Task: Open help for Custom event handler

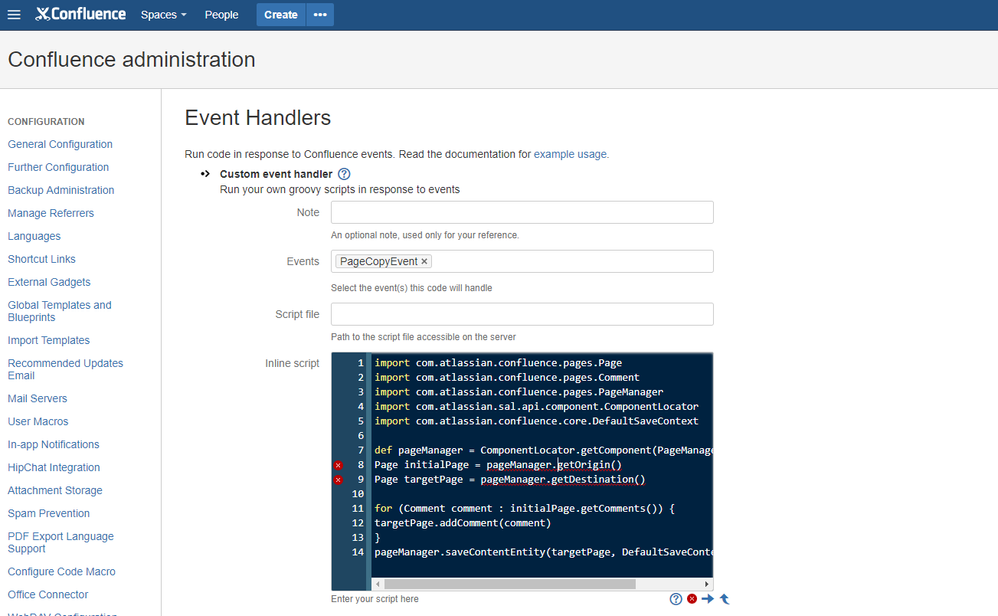Action: pos(344,174)
